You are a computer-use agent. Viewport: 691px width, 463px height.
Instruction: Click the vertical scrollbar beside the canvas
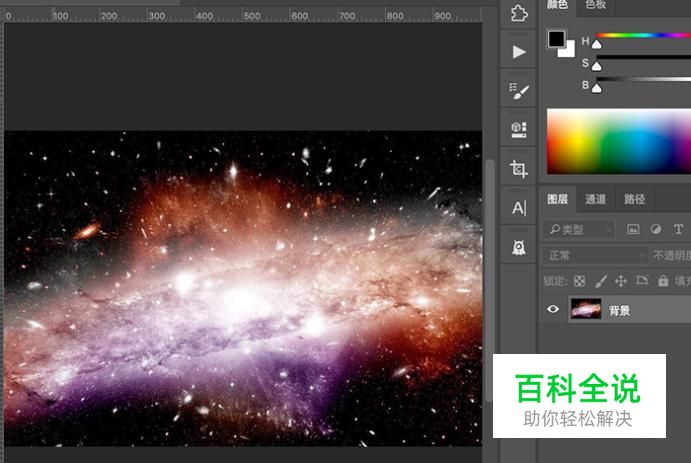[489, 282]
